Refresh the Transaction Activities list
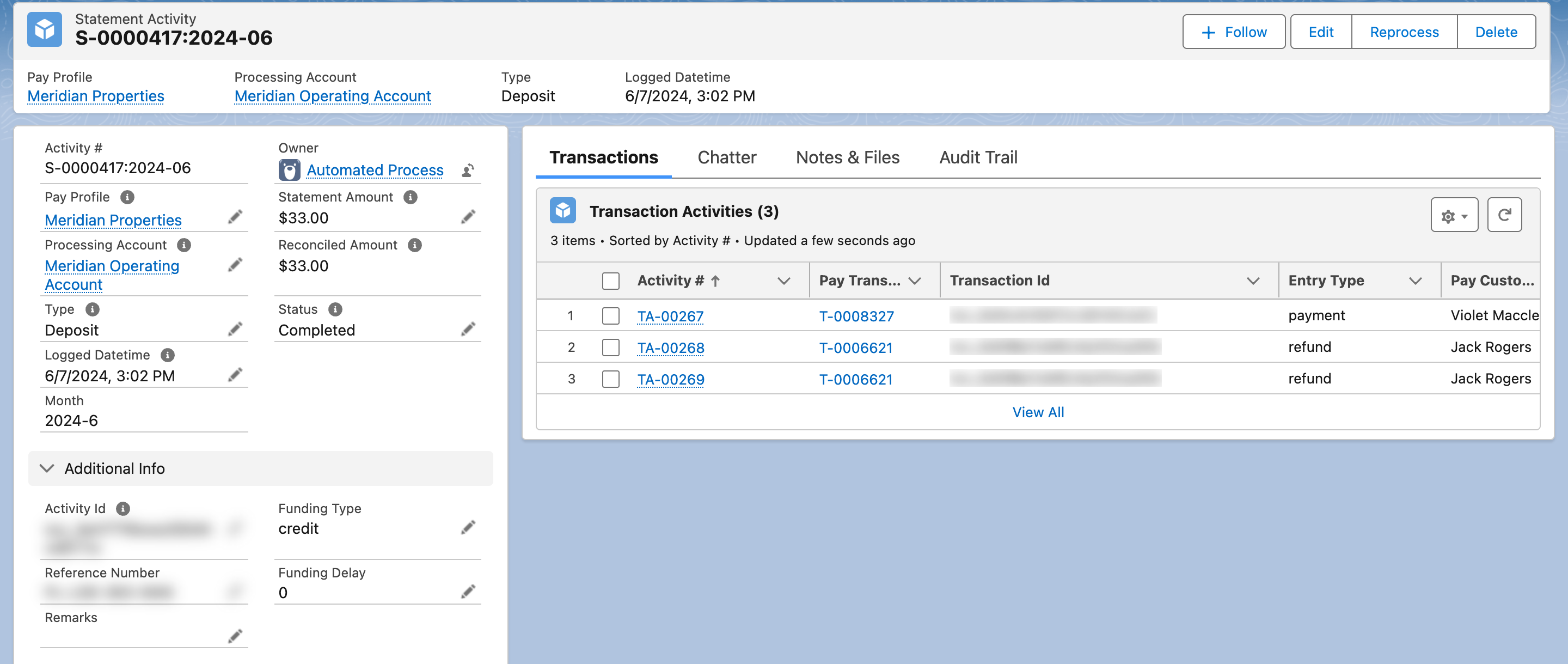Viewport: 1568px width, 664px height. point(1504,215)
